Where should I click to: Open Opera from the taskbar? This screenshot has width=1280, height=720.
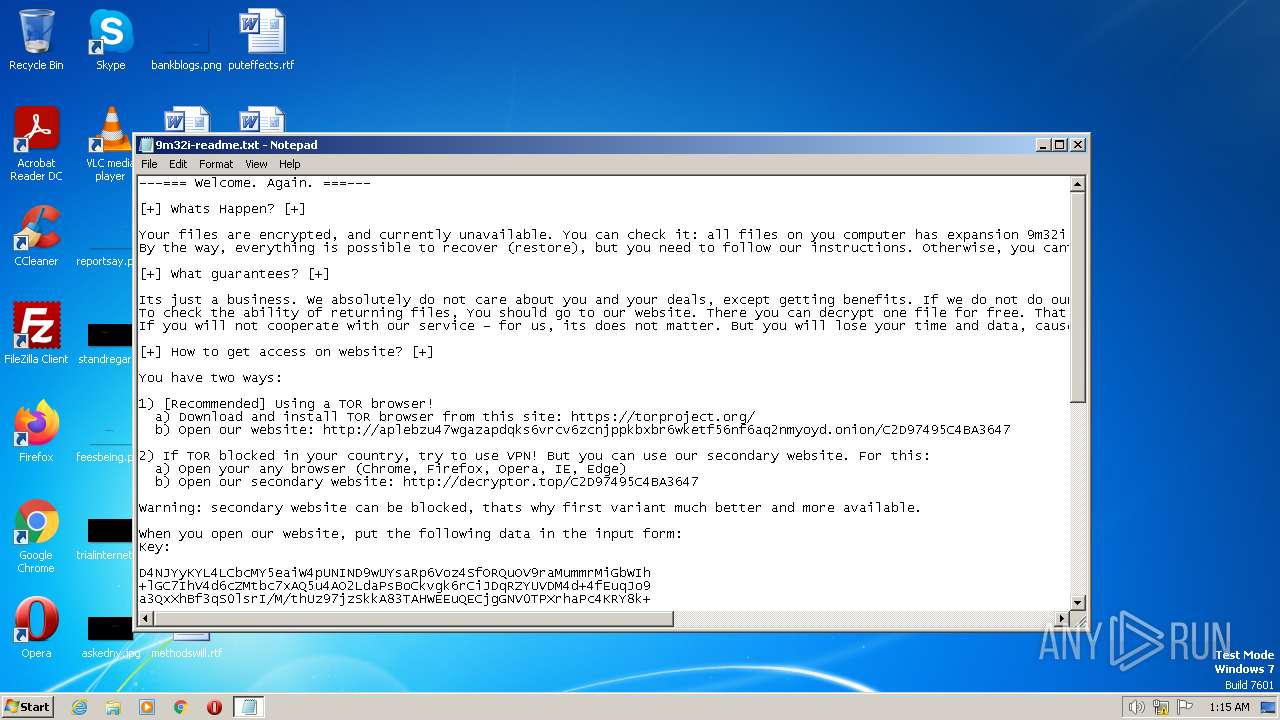(x=214, y=707)
